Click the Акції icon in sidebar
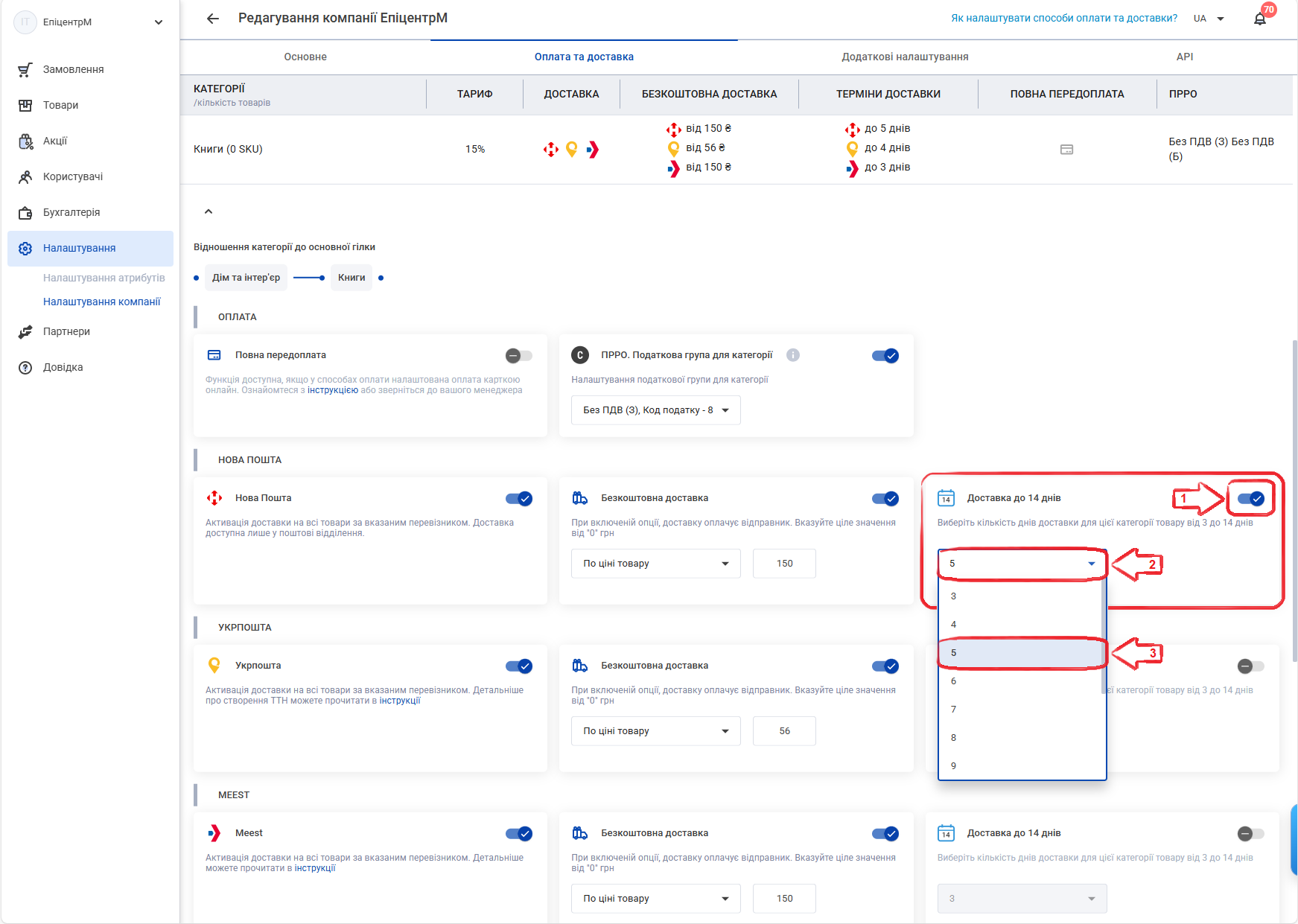This screenshot has width=1298, height=924. click(x=25, y=141)
